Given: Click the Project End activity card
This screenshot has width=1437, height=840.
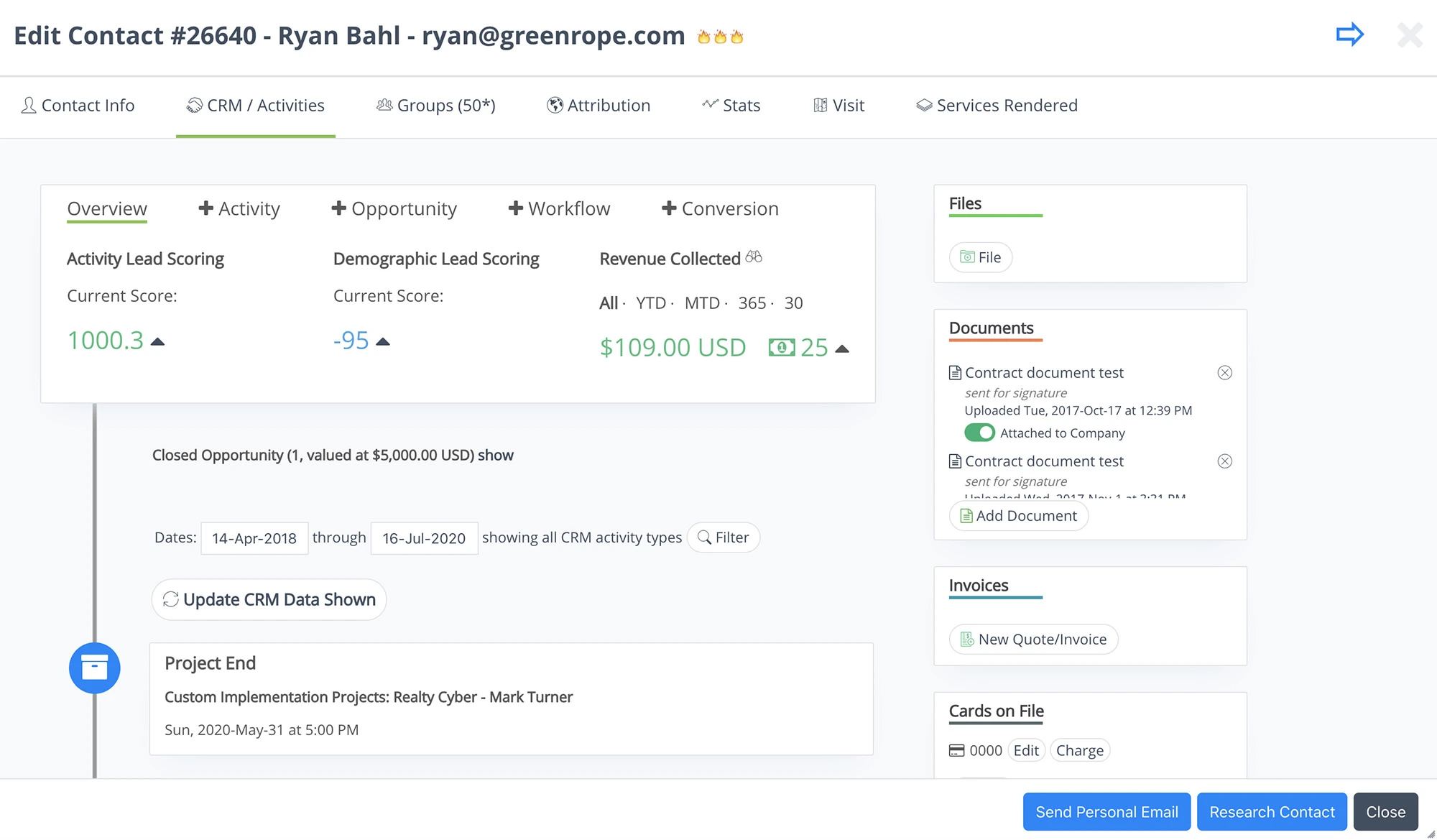Looking at the screenshot, I should 512,698.
